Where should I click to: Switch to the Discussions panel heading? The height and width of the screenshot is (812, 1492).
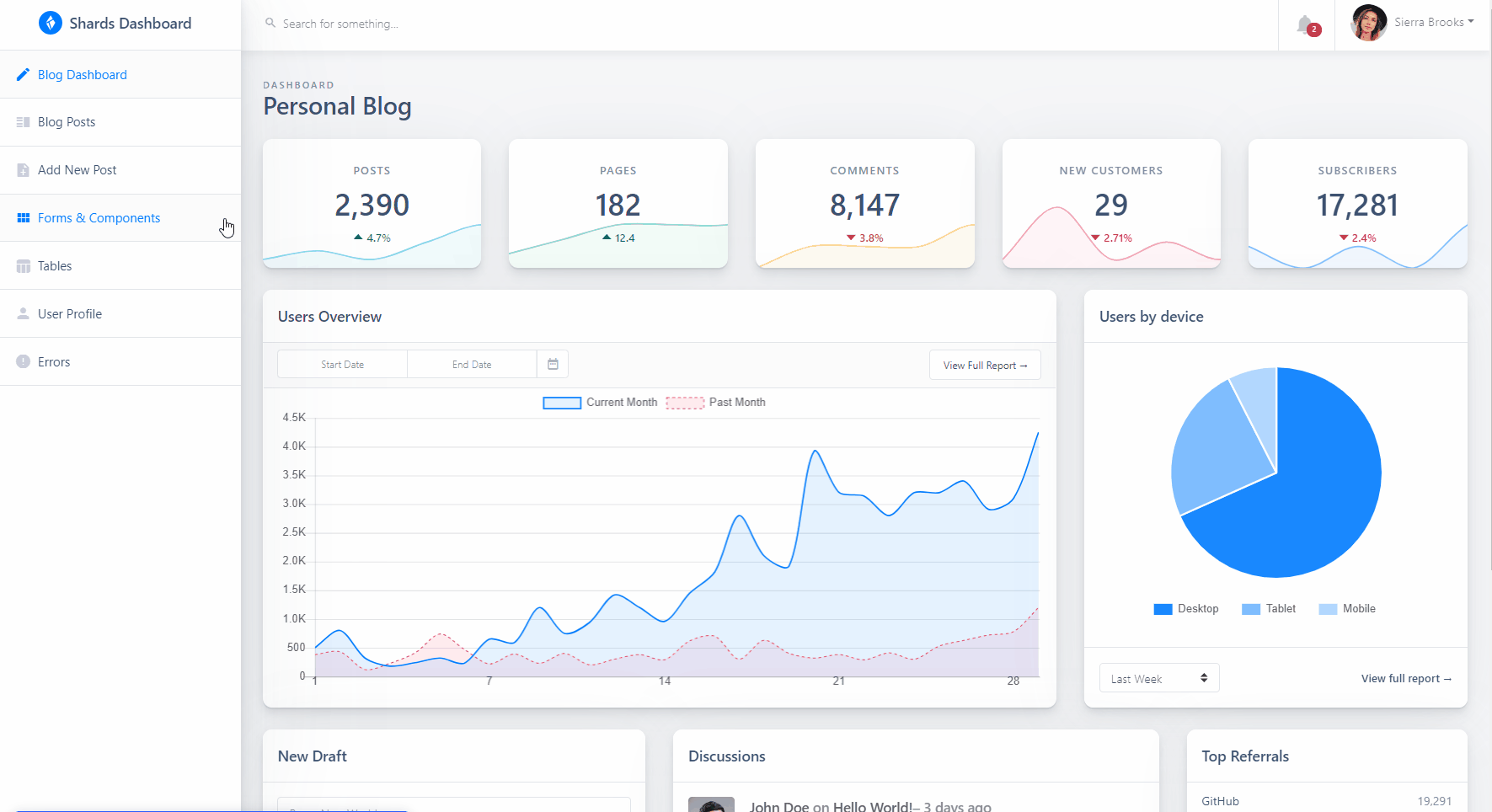[x=726, y=756]
